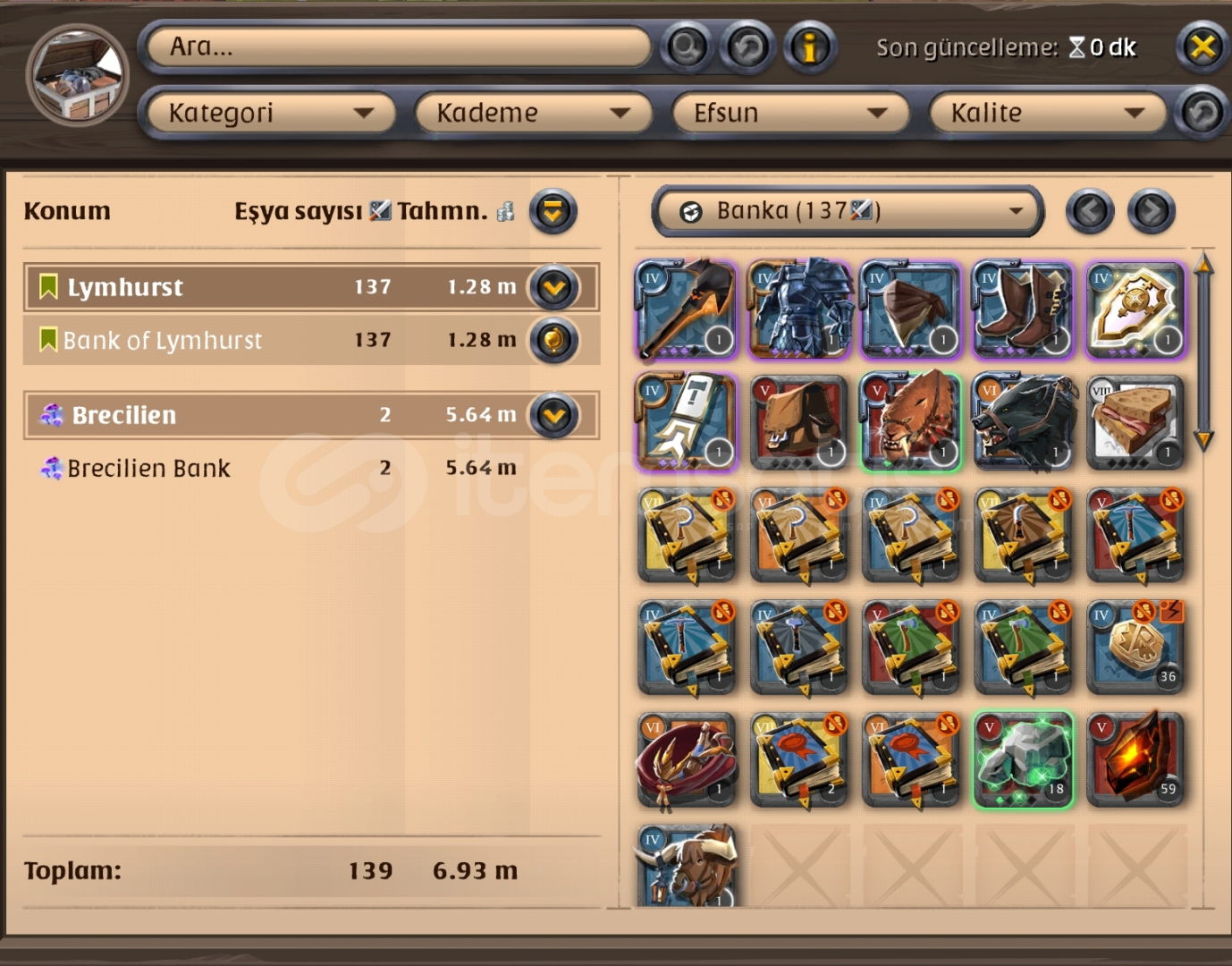Collapse the Brecilien location row

[x=554, y=415]
